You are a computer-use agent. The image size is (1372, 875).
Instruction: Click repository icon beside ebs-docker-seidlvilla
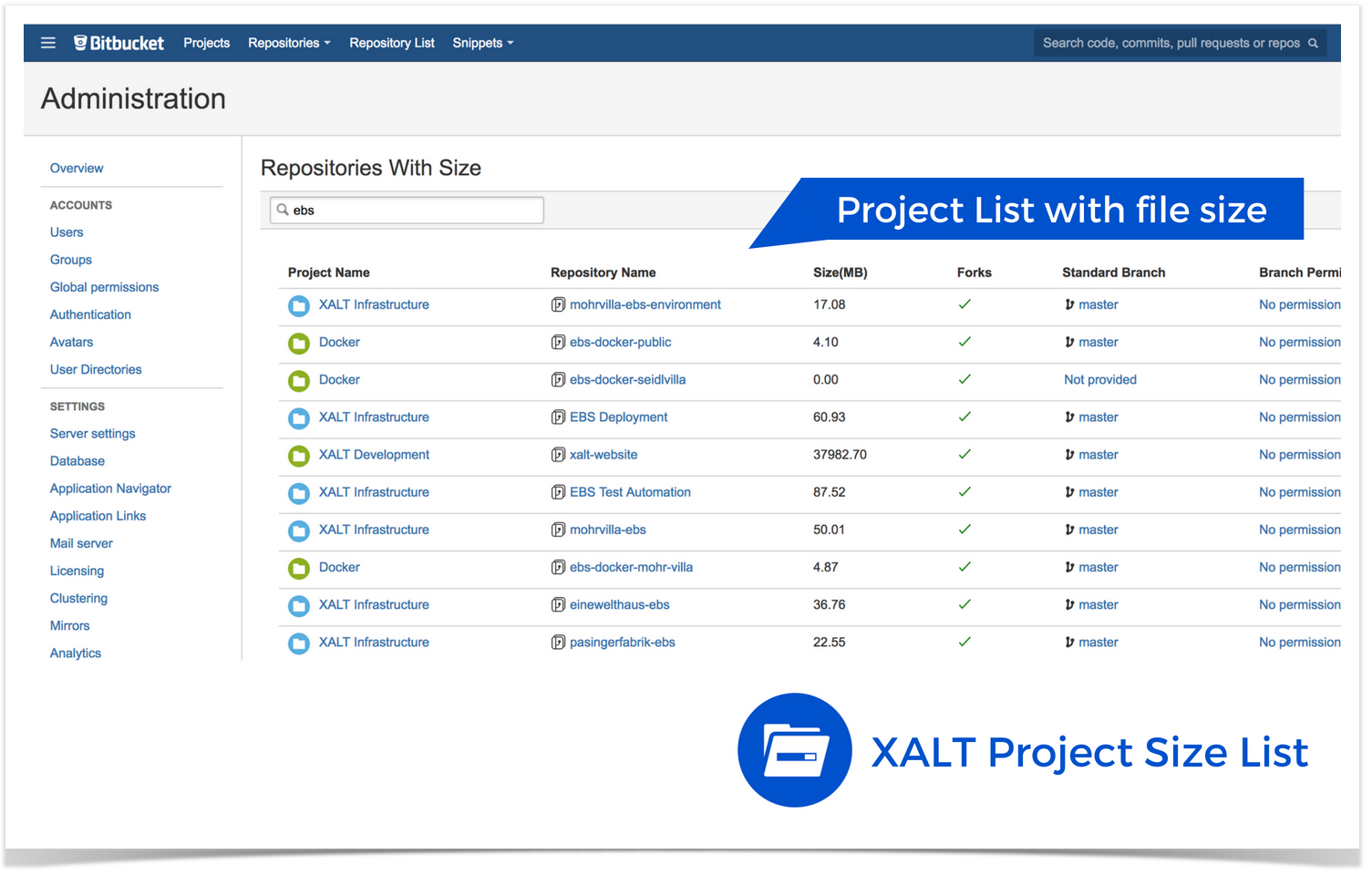[x=558, y=379]
